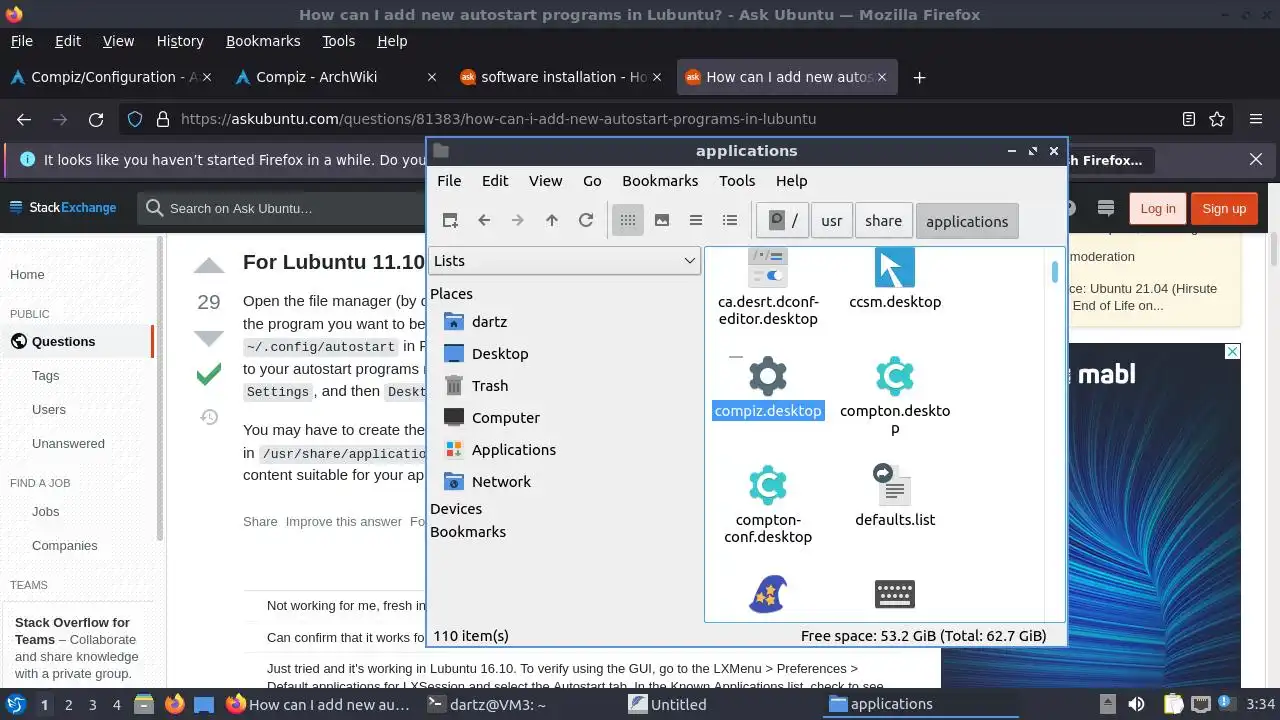
Task: Go forward in file manager history
Action: [x=518, y=221]
